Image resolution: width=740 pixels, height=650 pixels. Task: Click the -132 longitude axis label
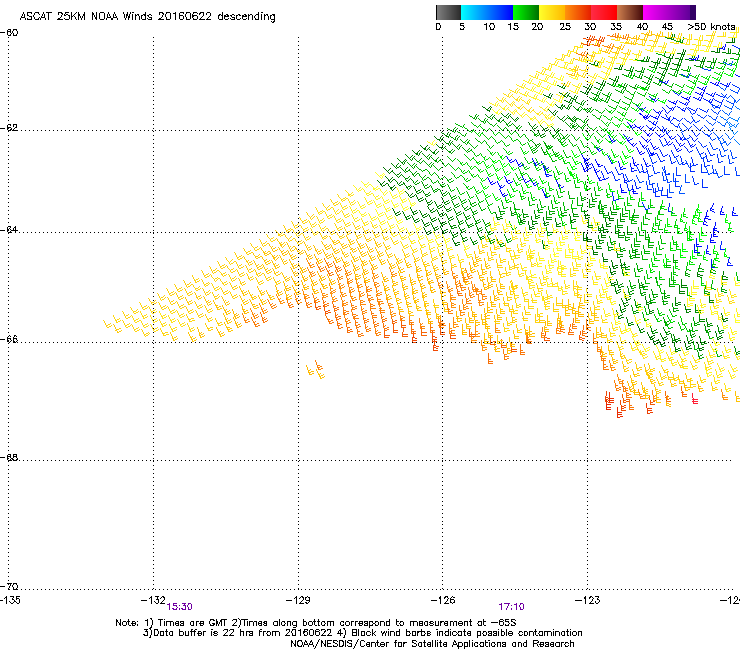(153, 600)
